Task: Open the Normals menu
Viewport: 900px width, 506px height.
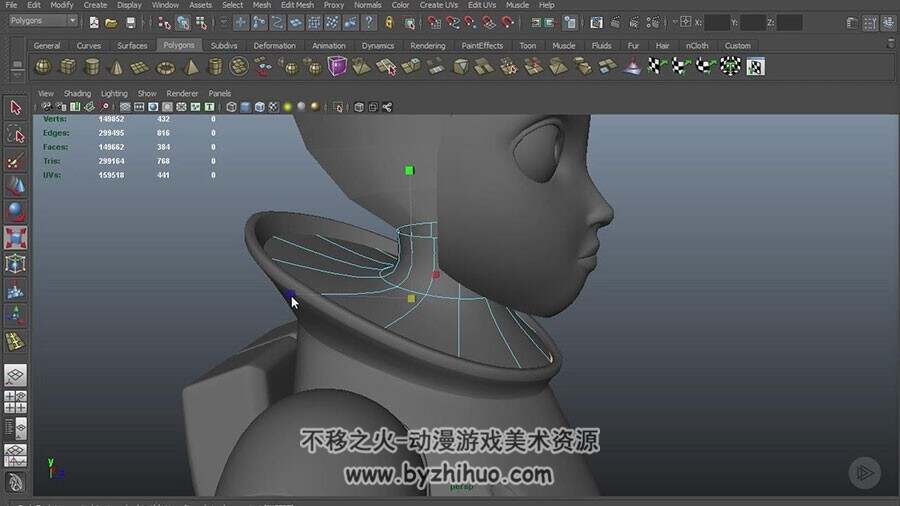Action: click(368, 5)
